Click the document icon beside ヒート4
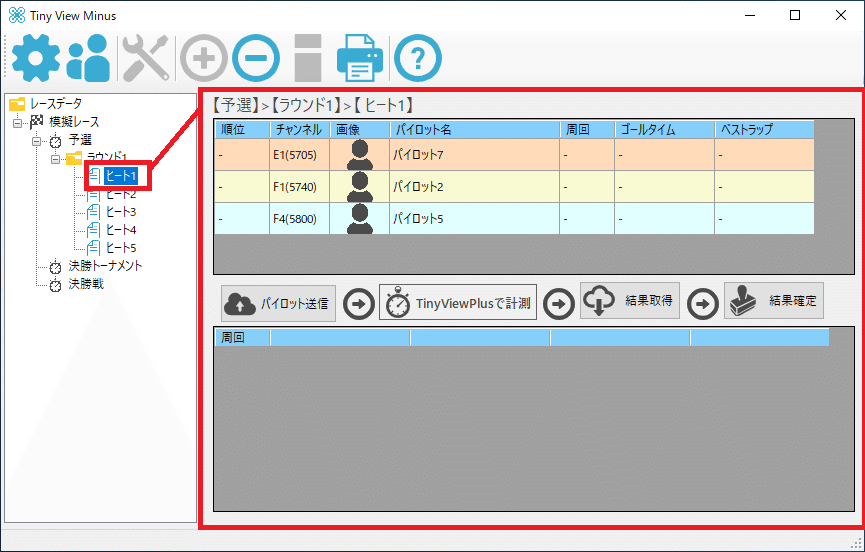Screen dimensions: 865x552 pos(94,229)
